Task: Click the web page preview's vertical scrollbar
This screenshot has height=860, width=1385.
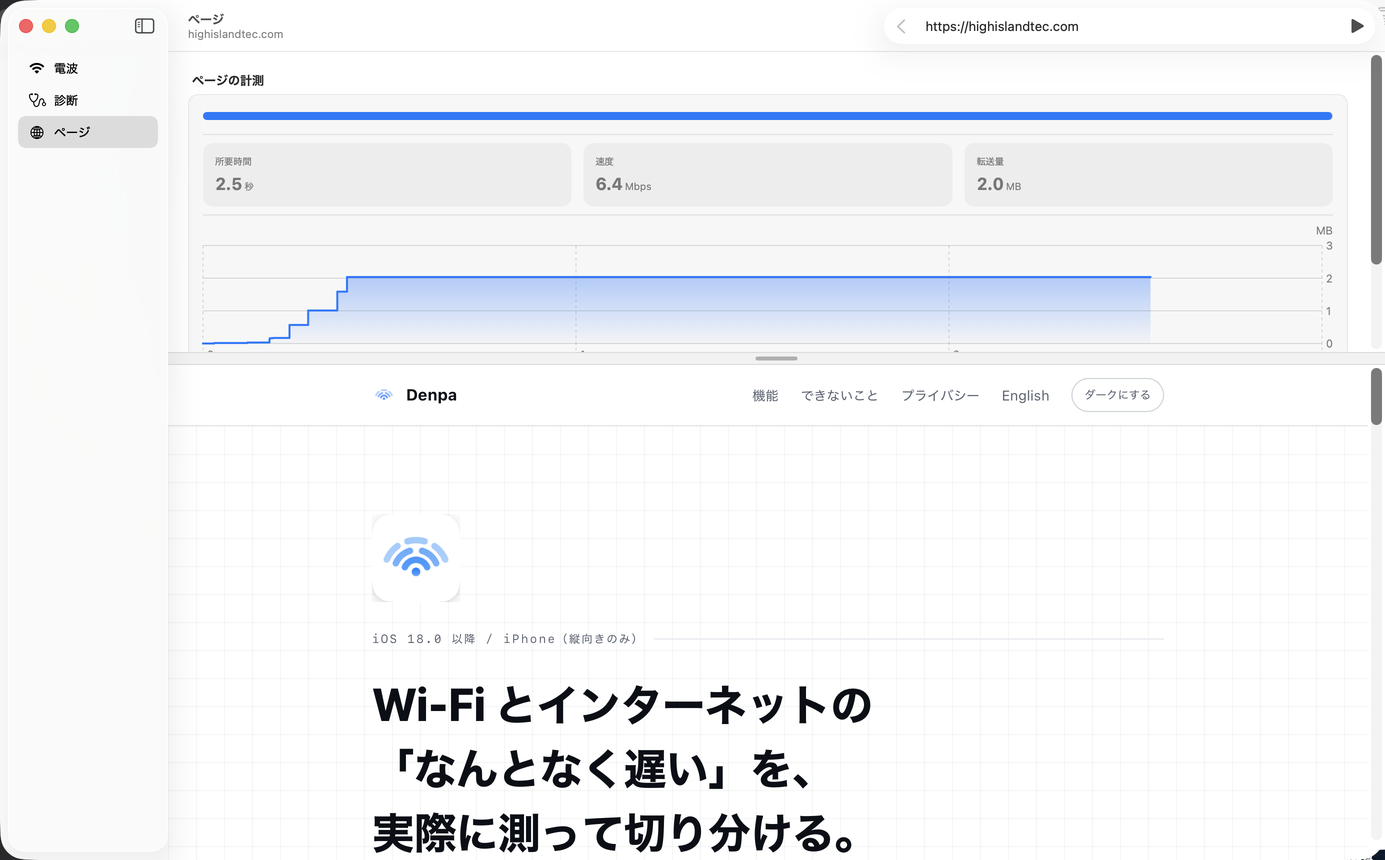Action: (x=1376, y=397)
